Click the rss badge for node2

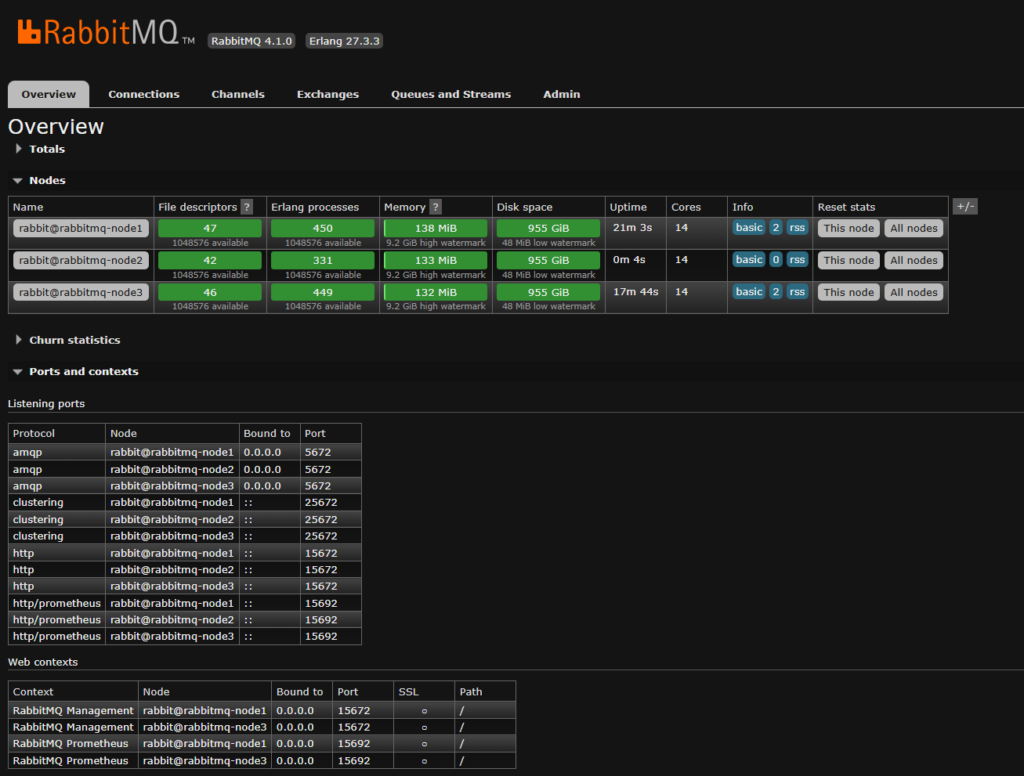point(797,259)
